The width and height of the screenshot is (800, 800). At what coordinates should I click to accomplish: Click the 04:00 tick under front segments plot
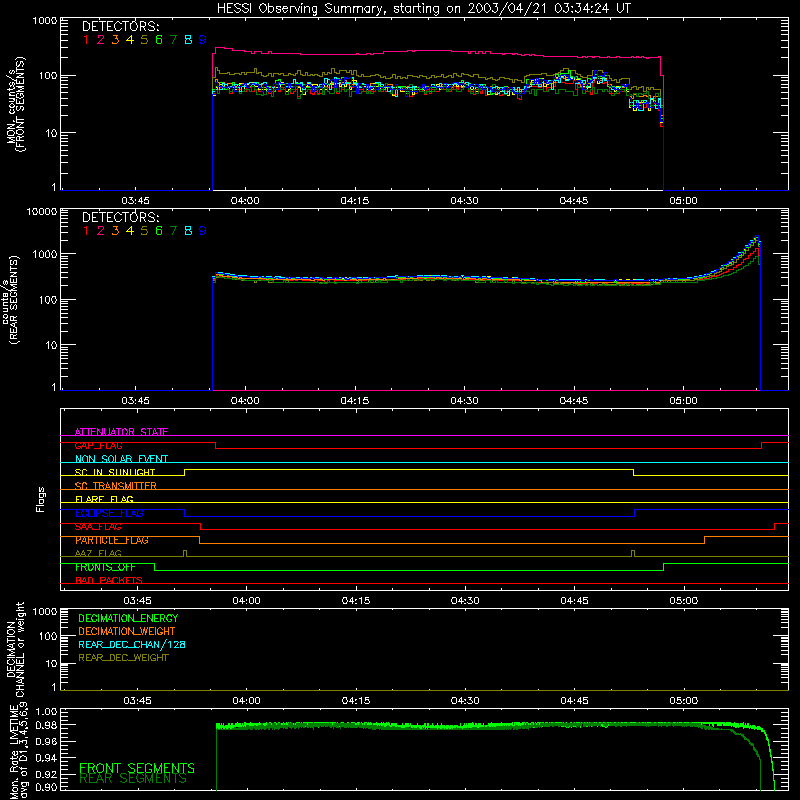(x=245, y=201)
